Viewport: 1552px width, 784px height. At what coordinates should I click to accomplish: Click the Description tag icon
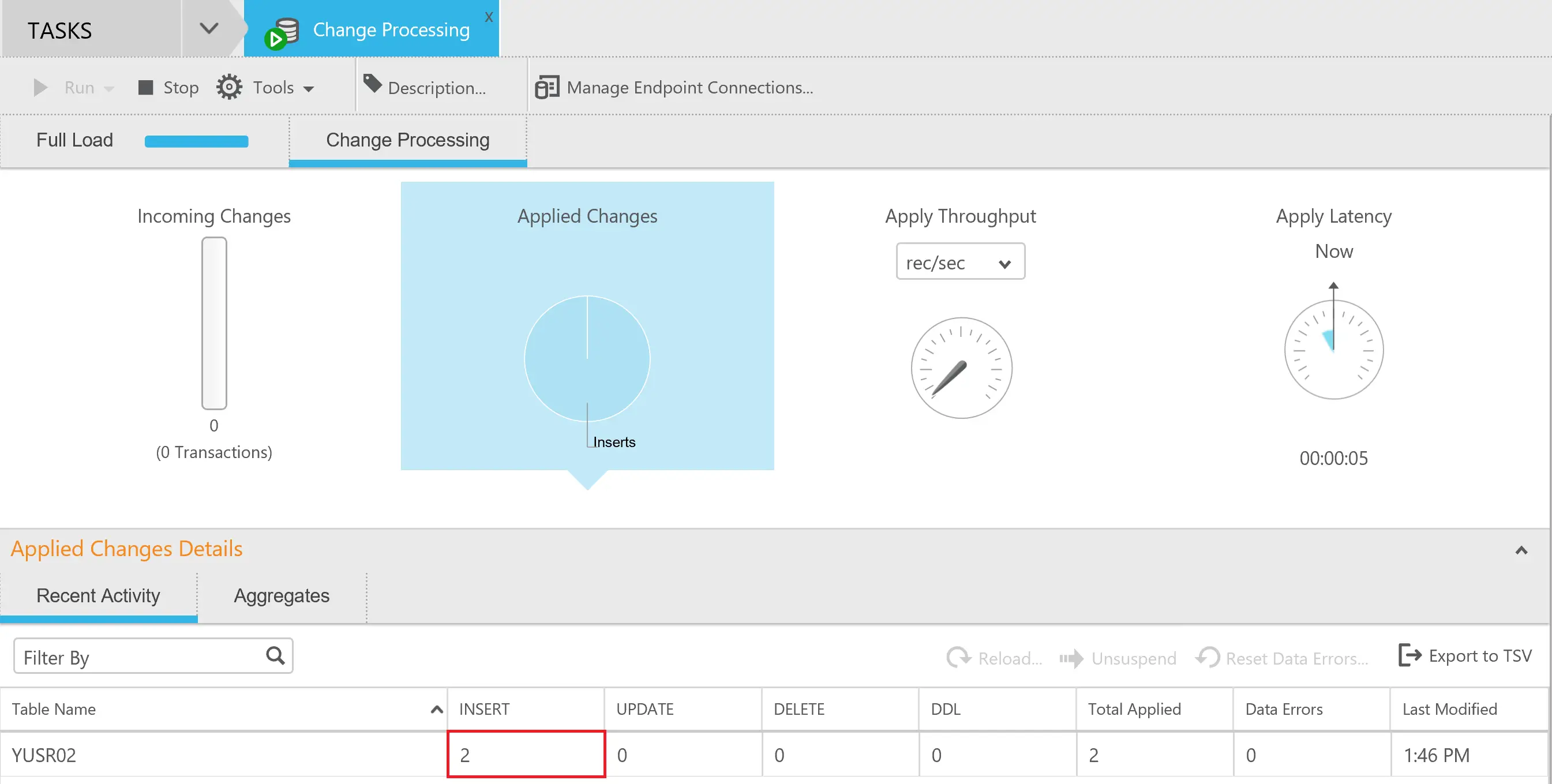click(372, 84)
